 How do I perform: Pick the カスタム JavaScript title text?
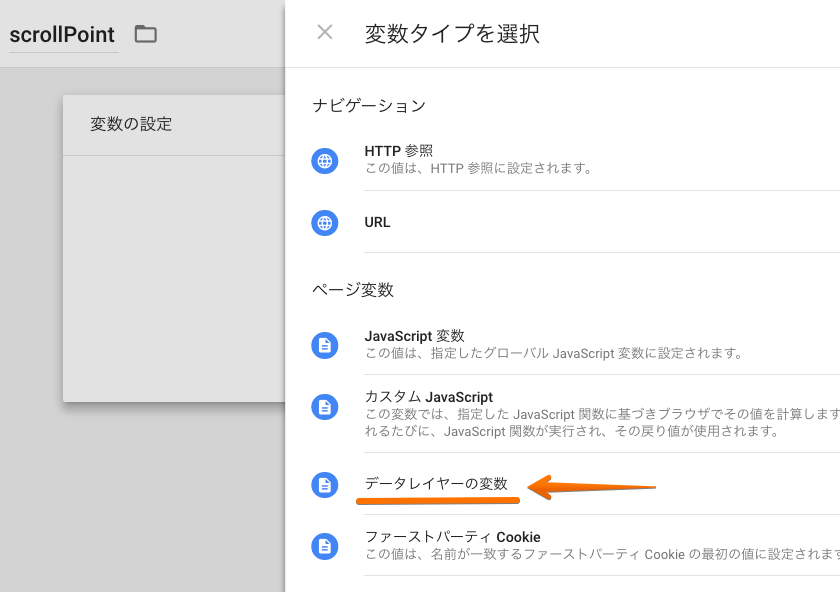(x=428, y=397)
